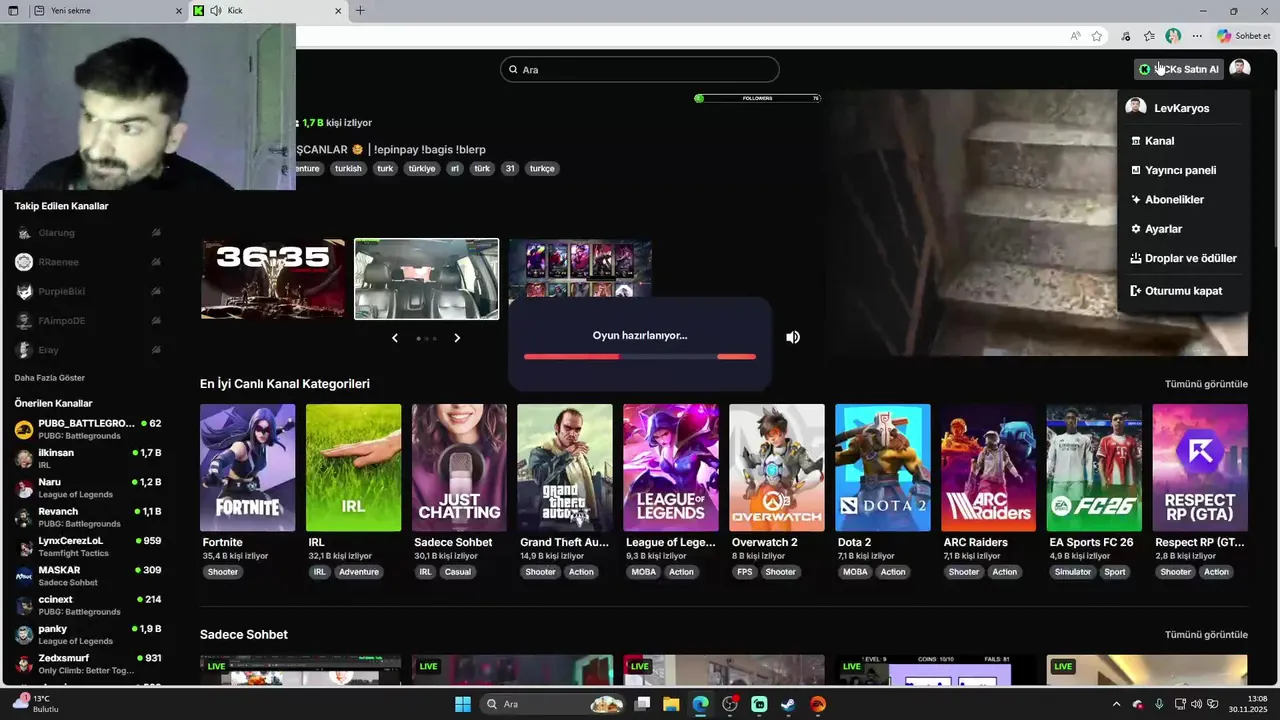Open the Edge favorites list icon
The image size is (1280, 720).
(1149, 36)
